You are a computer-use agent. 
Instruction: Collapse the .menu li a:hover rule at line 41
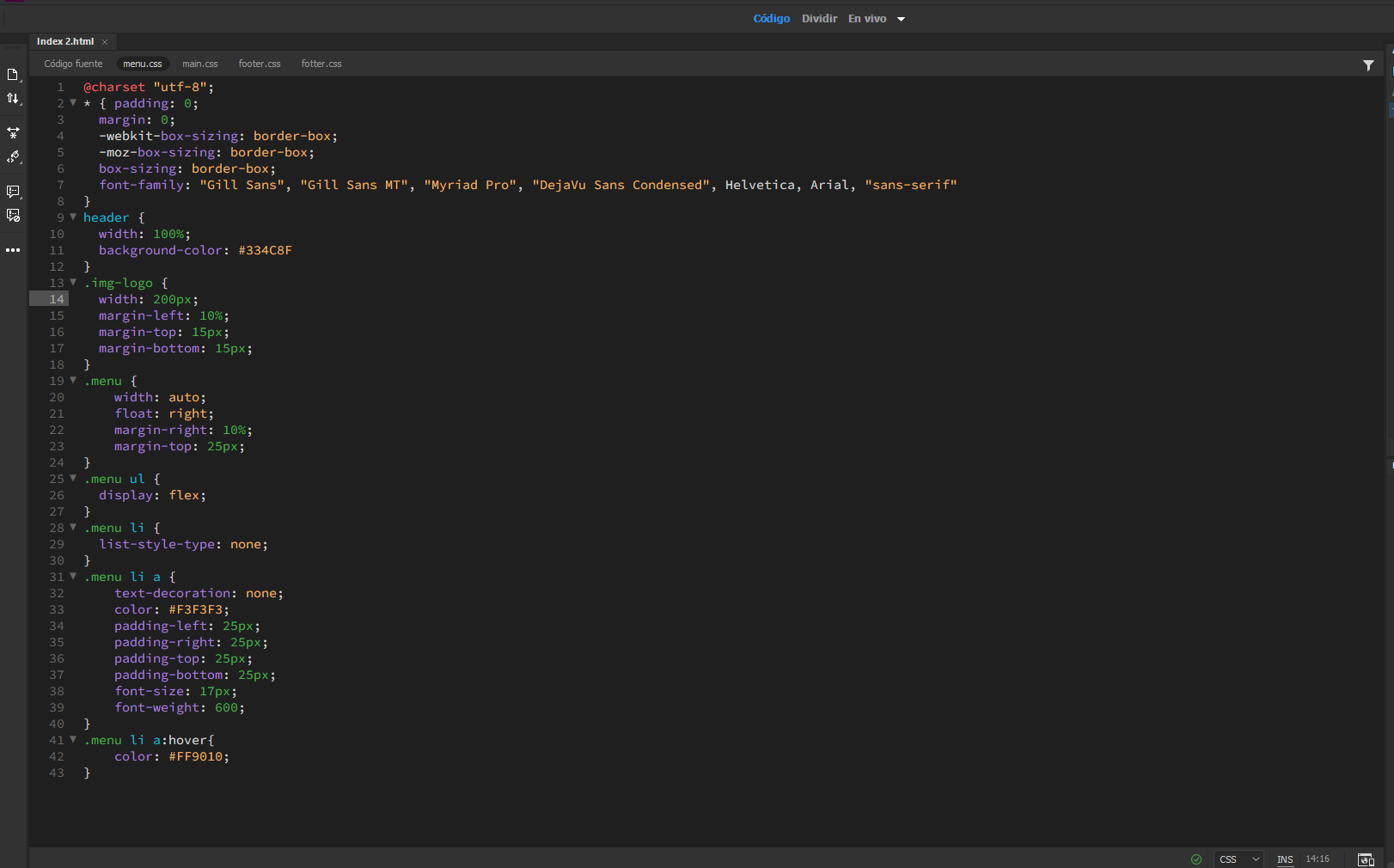tap(73, 740)
